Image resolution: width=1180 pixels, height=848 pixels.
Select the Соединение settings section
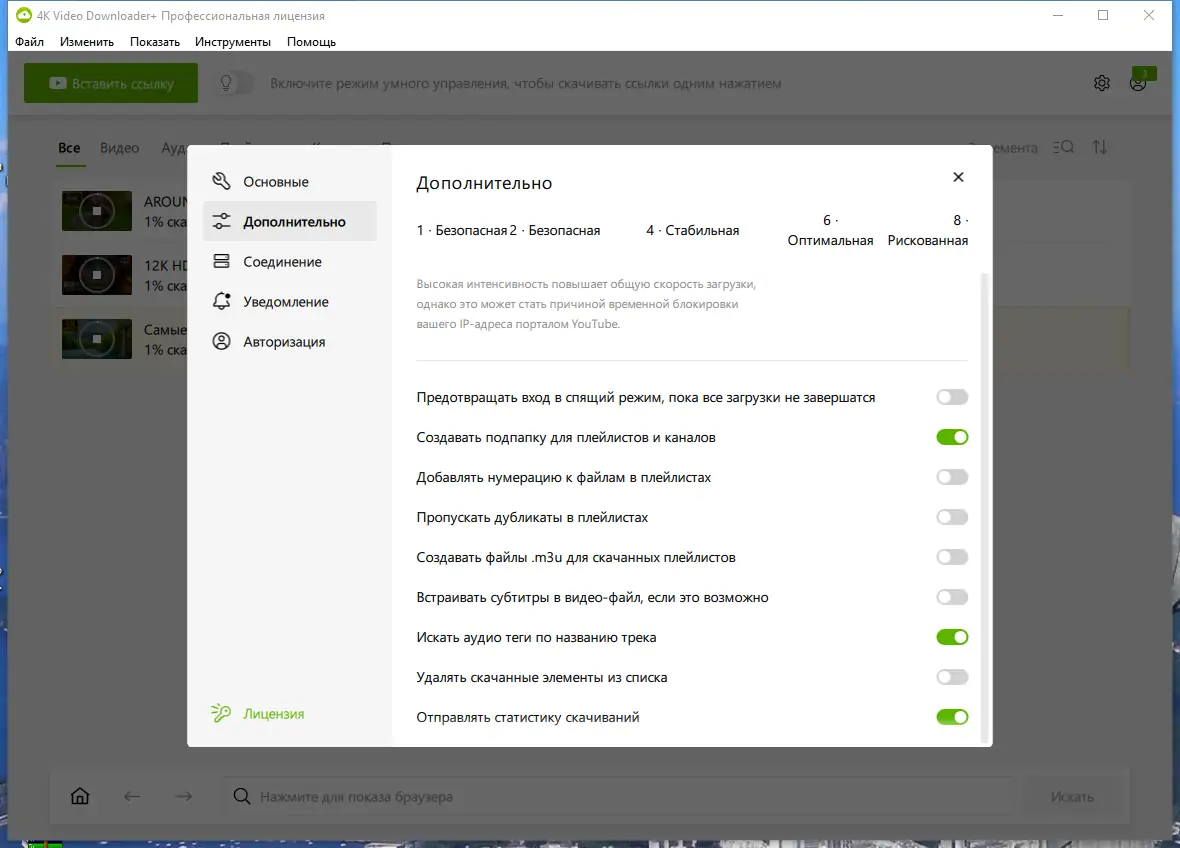[x=283, y=261]
